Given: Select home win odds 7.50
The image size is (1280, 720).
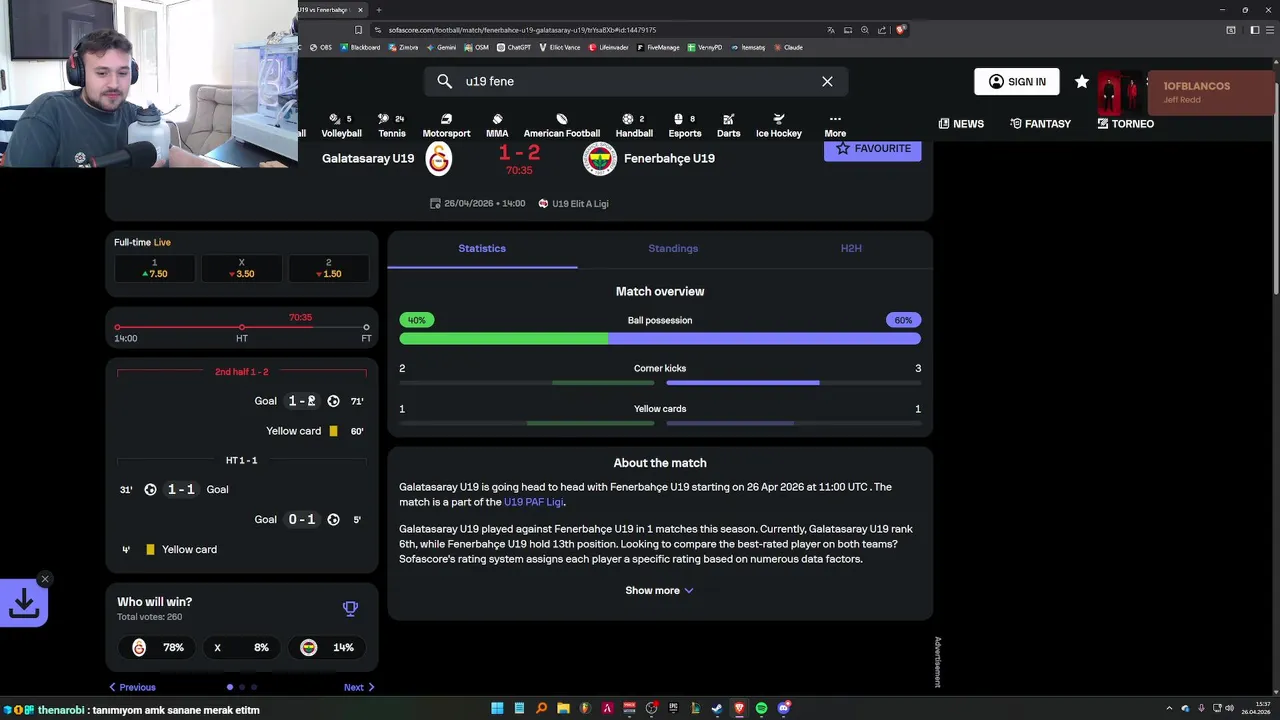Looking at the screenshot, I should (154, 268).
